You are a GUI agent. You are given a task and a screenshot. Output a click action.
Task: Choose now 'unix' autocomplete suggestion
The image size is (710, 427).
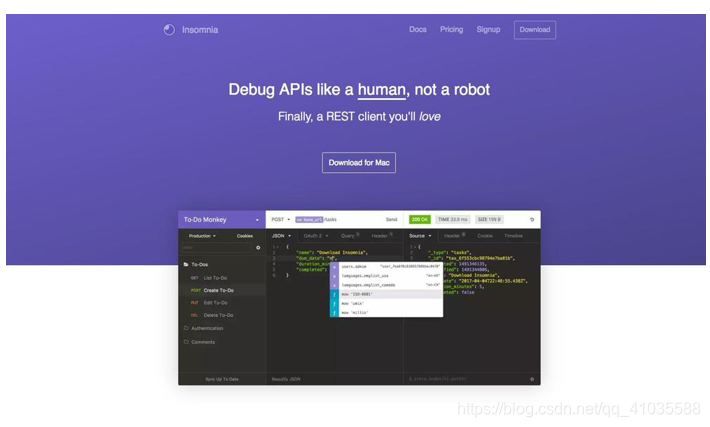pyautogui.click(x=386, y=303)
